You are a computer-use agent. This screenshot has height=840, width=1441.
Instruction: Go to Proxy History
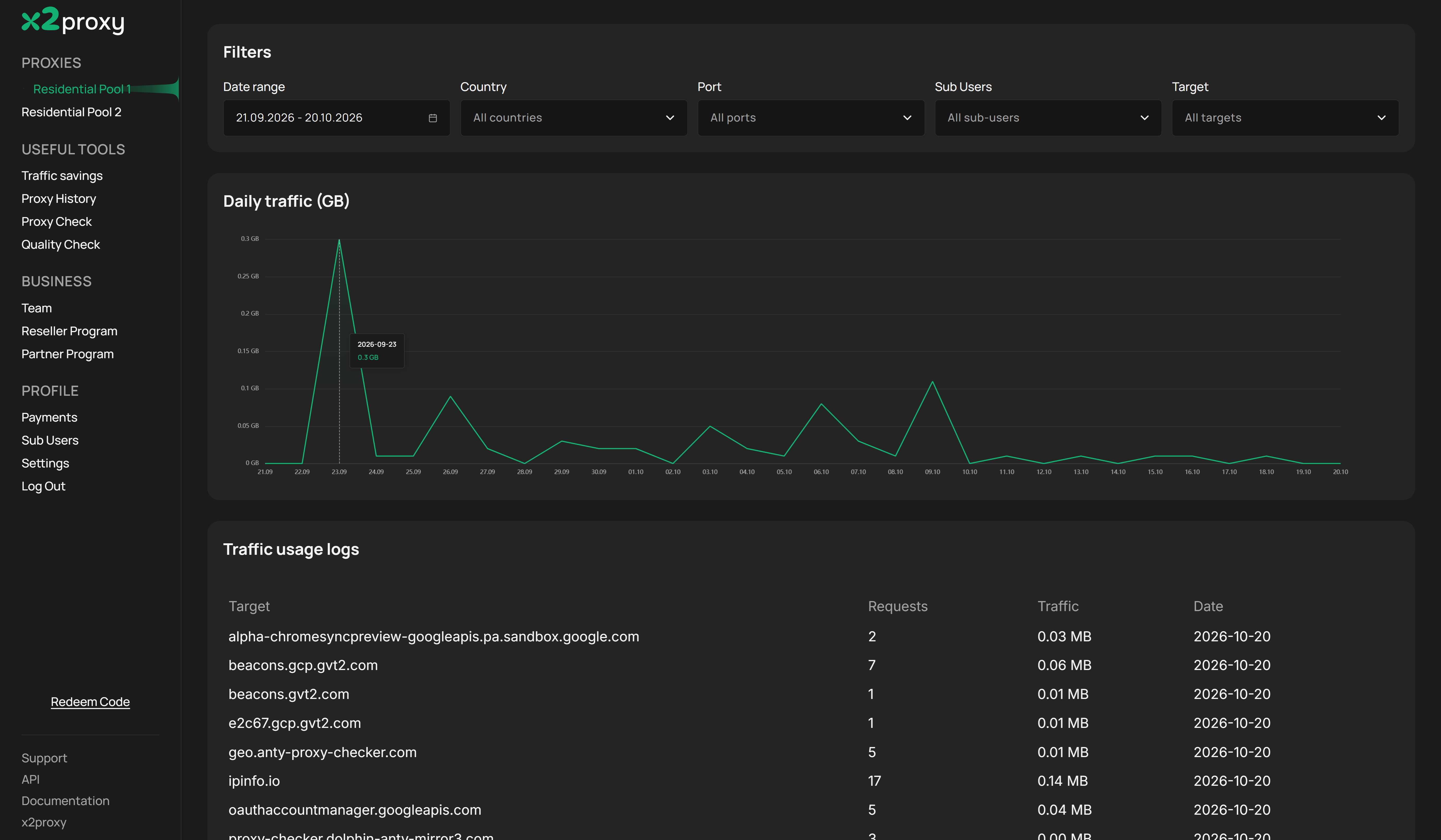coord(58,199)
